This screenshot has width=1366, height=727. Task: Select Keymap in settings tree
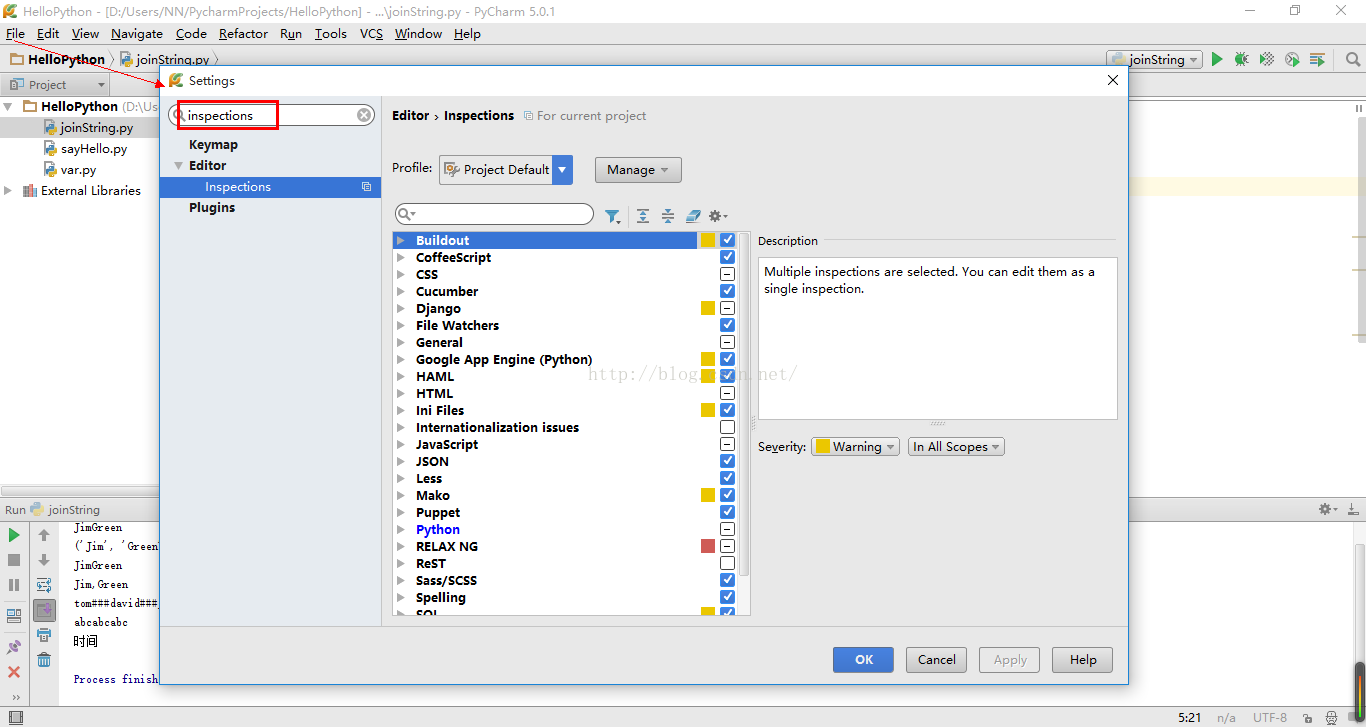(213, 145)
